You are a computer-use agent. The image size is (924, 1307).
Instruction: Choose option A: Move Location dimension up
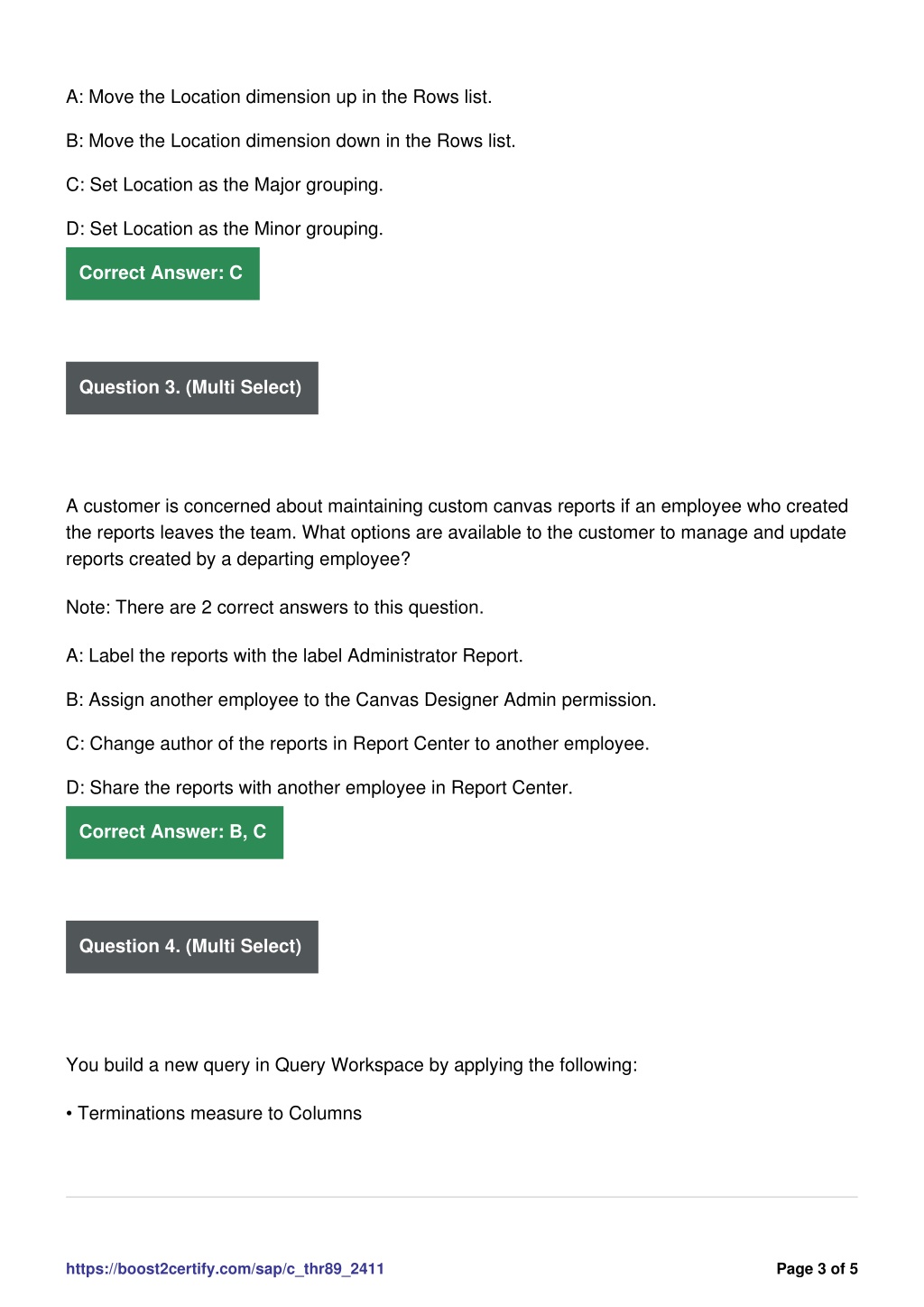point(279,97)
